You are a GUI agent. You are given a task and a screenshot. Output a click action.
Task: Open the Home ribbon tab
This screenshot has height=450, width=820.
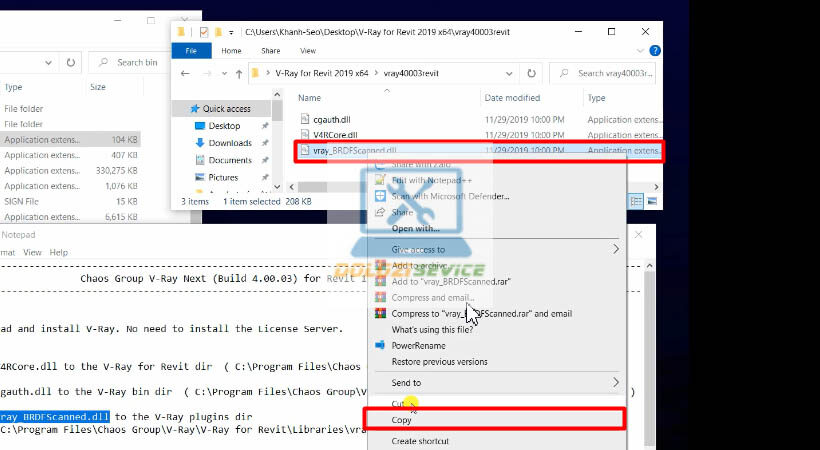231,50
